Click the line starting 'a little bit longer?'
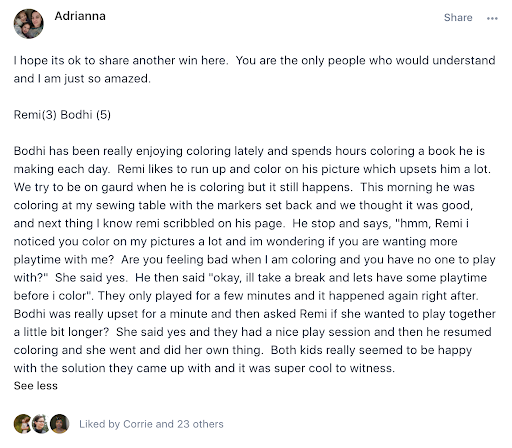Viewport: 512px width, 448px height. pos(252,332)
